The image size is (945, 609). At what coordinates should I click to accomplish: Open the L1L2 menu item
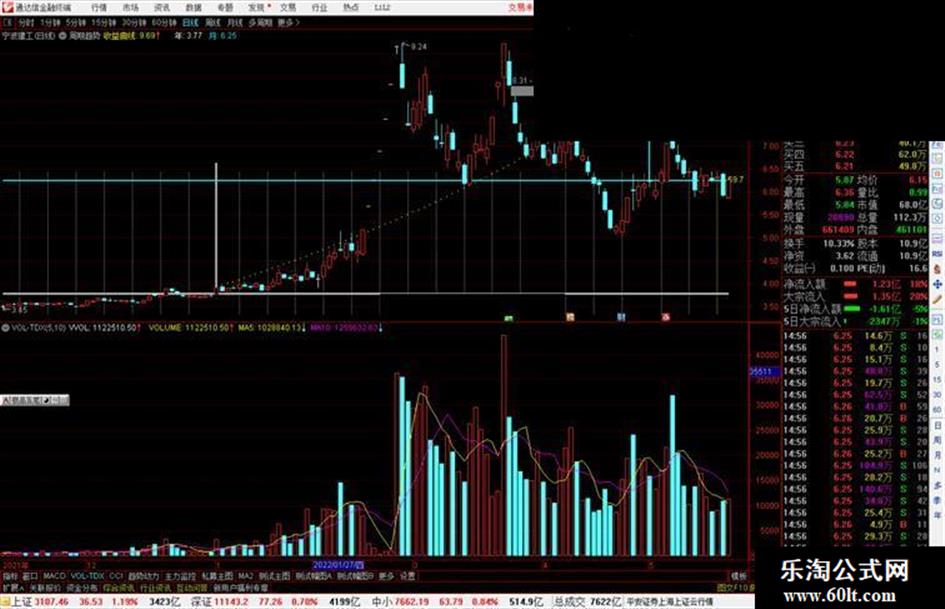(382, 8)
